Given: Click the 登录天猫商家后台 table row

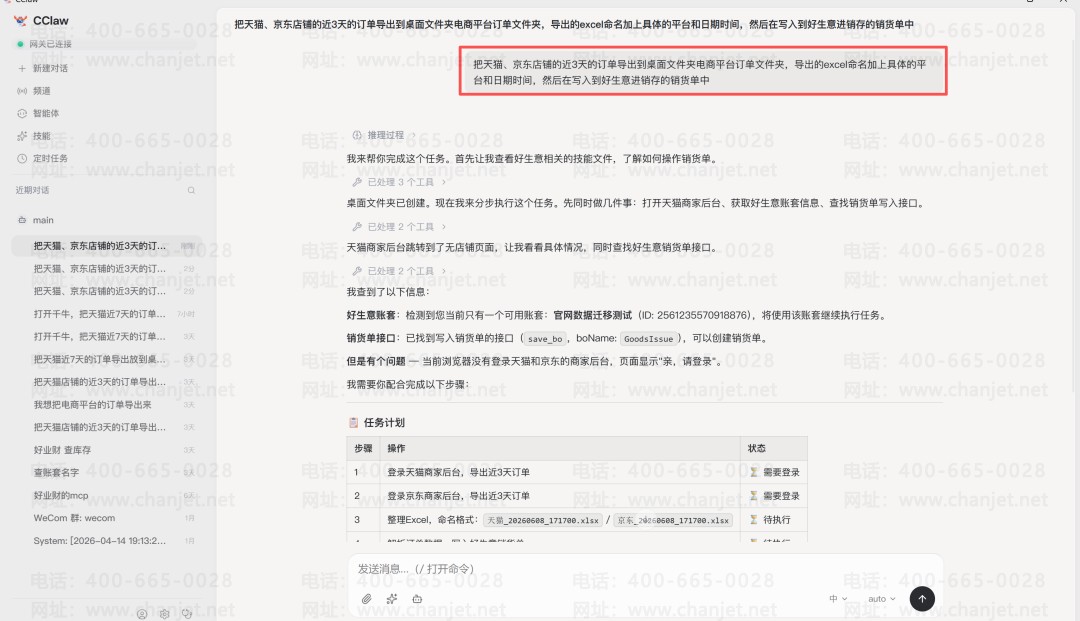Looking at the screenshot, I should [x=577, y=472].
